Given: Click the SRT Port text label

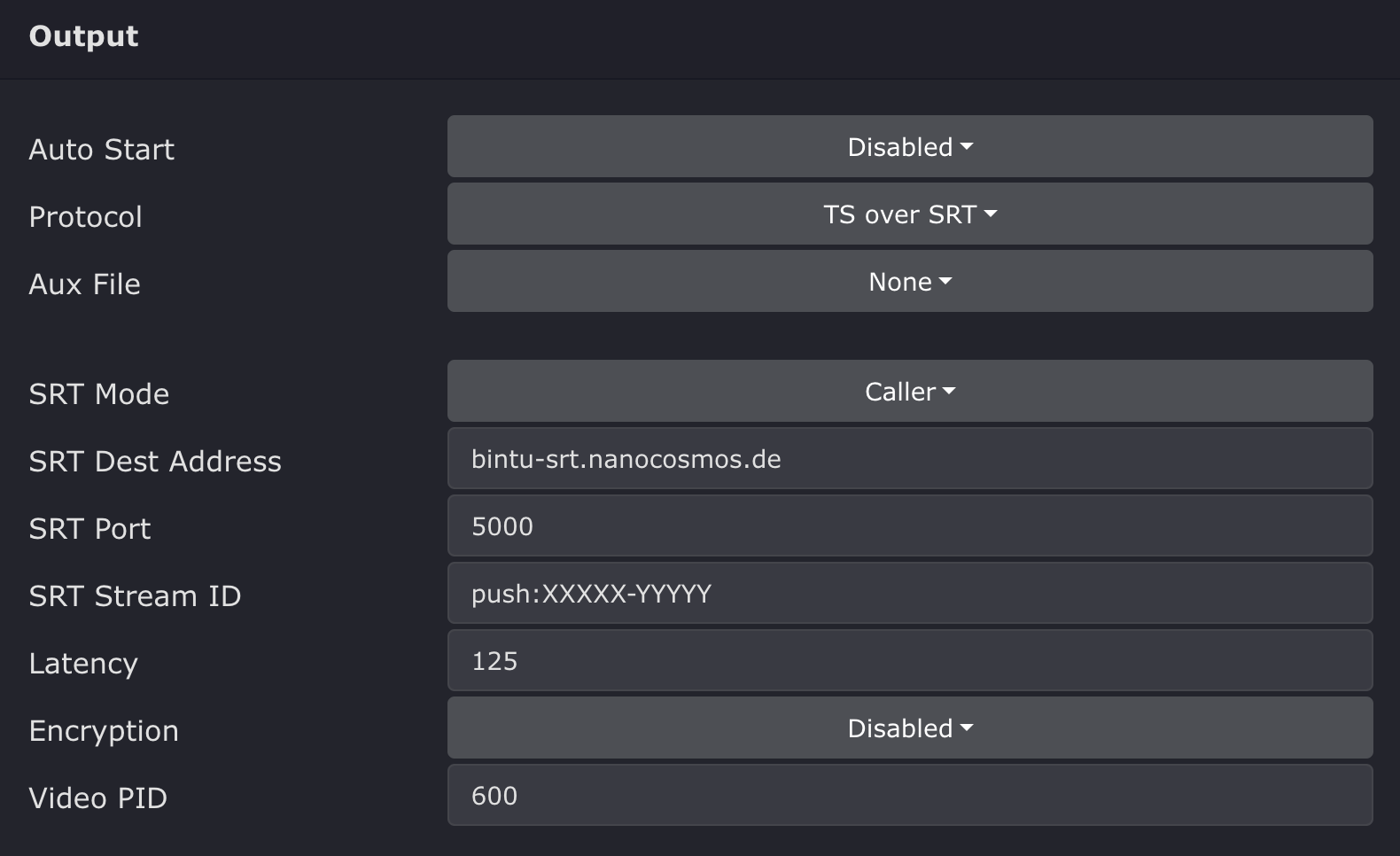Looking at the screenshot, I should [x=90, y=529].
